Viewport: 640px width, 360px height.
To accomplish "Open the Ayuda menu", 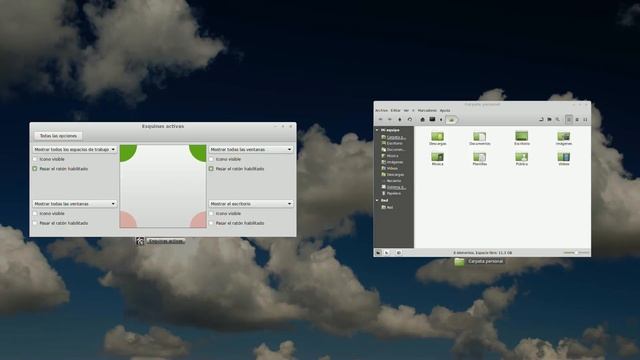I will 445,110.
